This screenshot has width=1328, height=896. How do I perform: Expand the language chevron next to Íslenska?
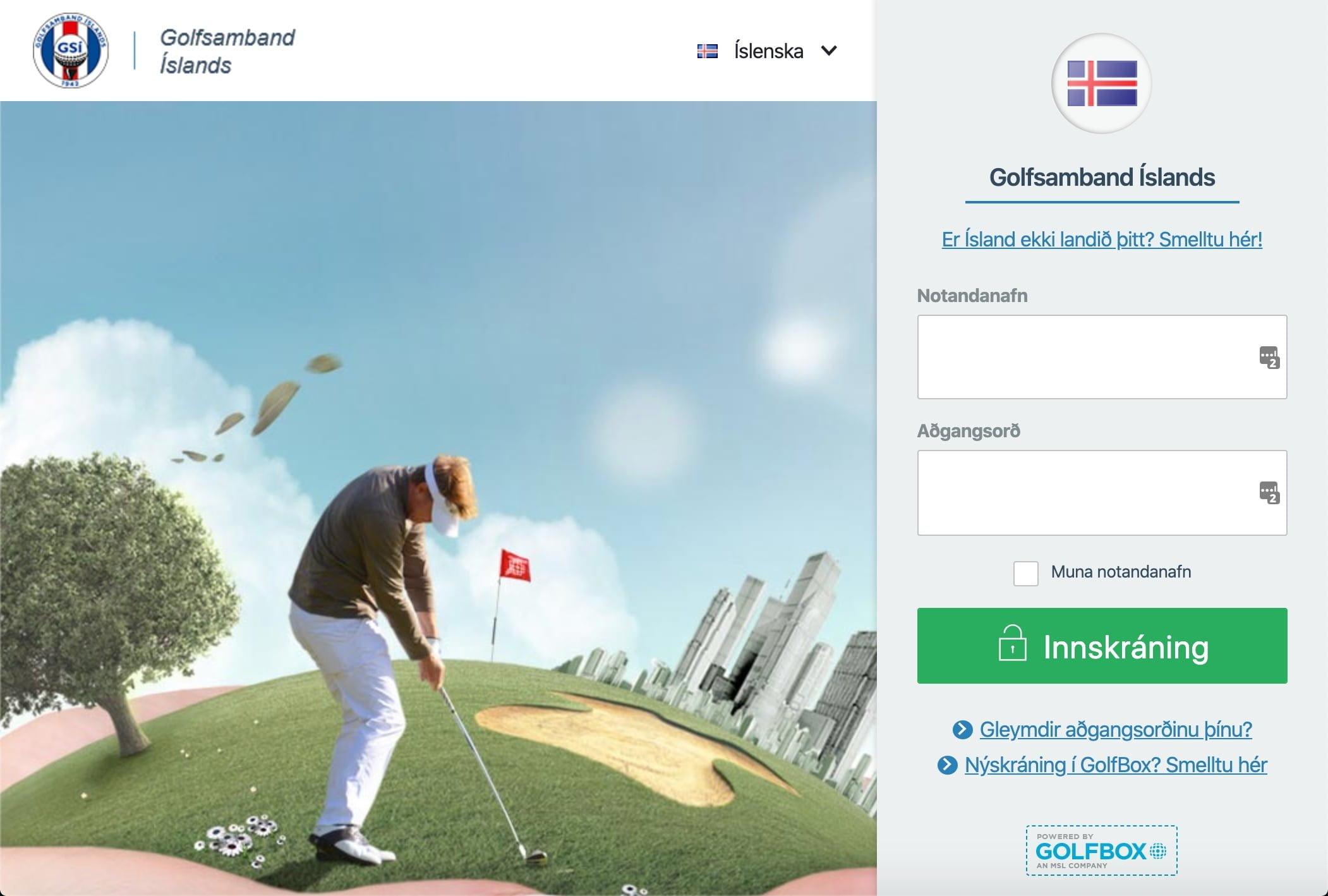coord(829,51)
